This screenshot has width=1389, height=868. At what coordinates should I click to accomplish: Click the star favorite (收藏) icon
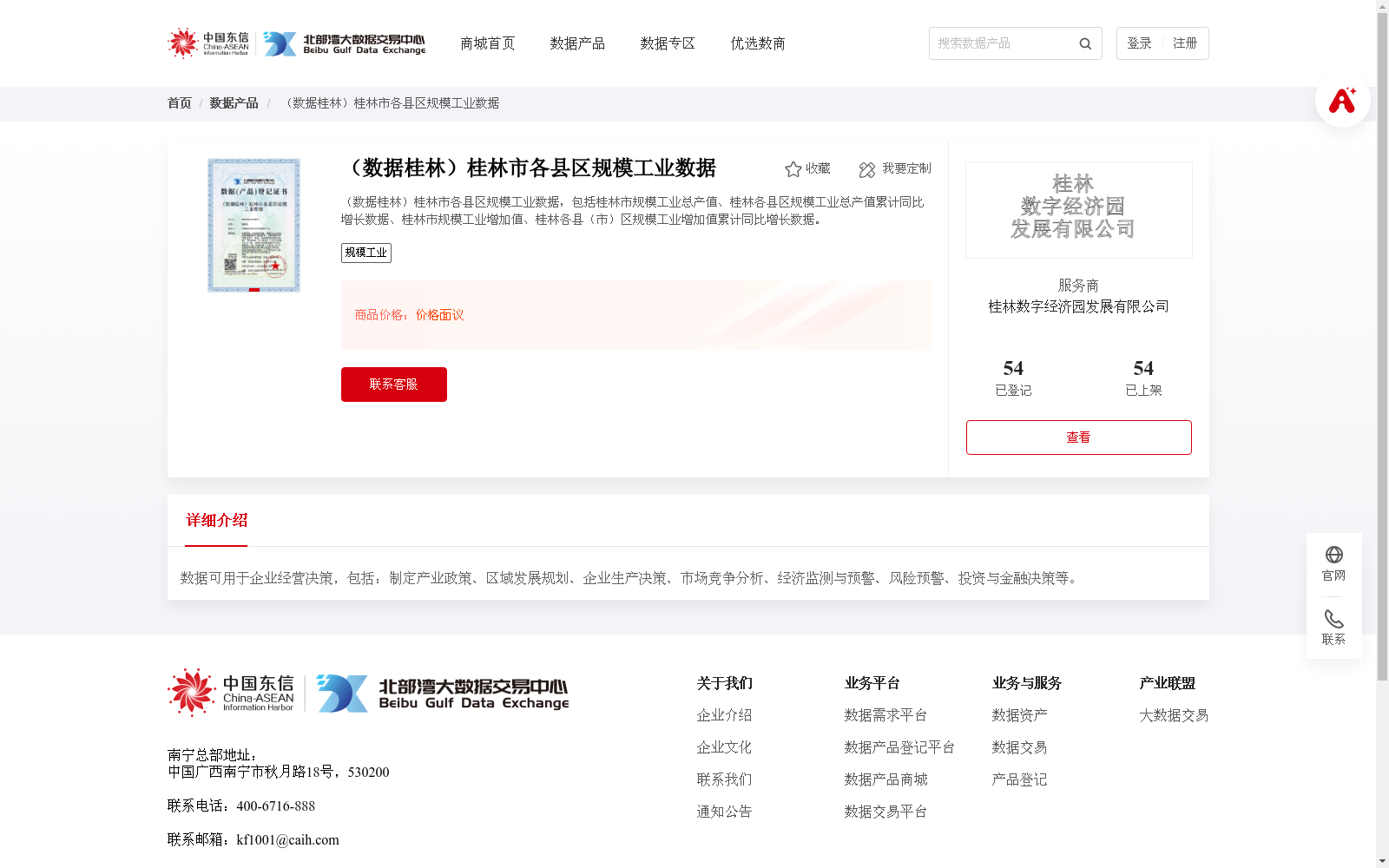tap(793, 169)
